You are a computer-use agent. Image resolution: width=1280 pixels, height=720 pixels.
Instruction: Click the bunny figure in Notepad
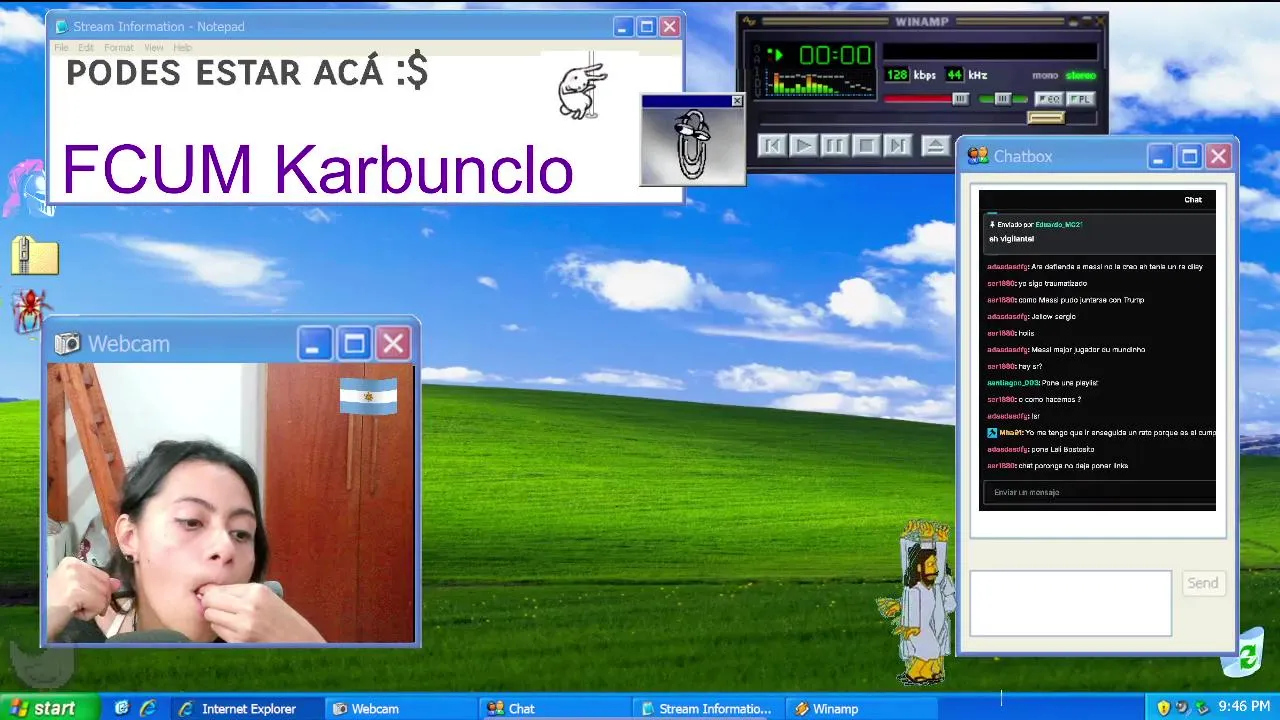tap(581, 90)
